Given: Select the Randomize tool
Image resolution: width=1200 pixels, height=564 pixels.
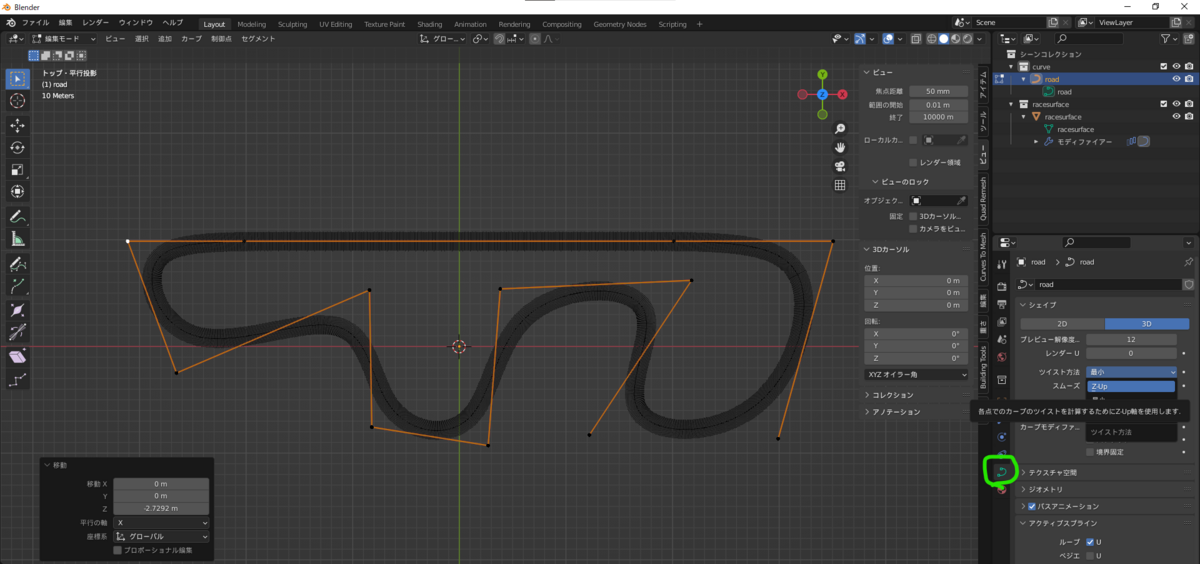Looking at the screenshot, I should tap(17, 380).
